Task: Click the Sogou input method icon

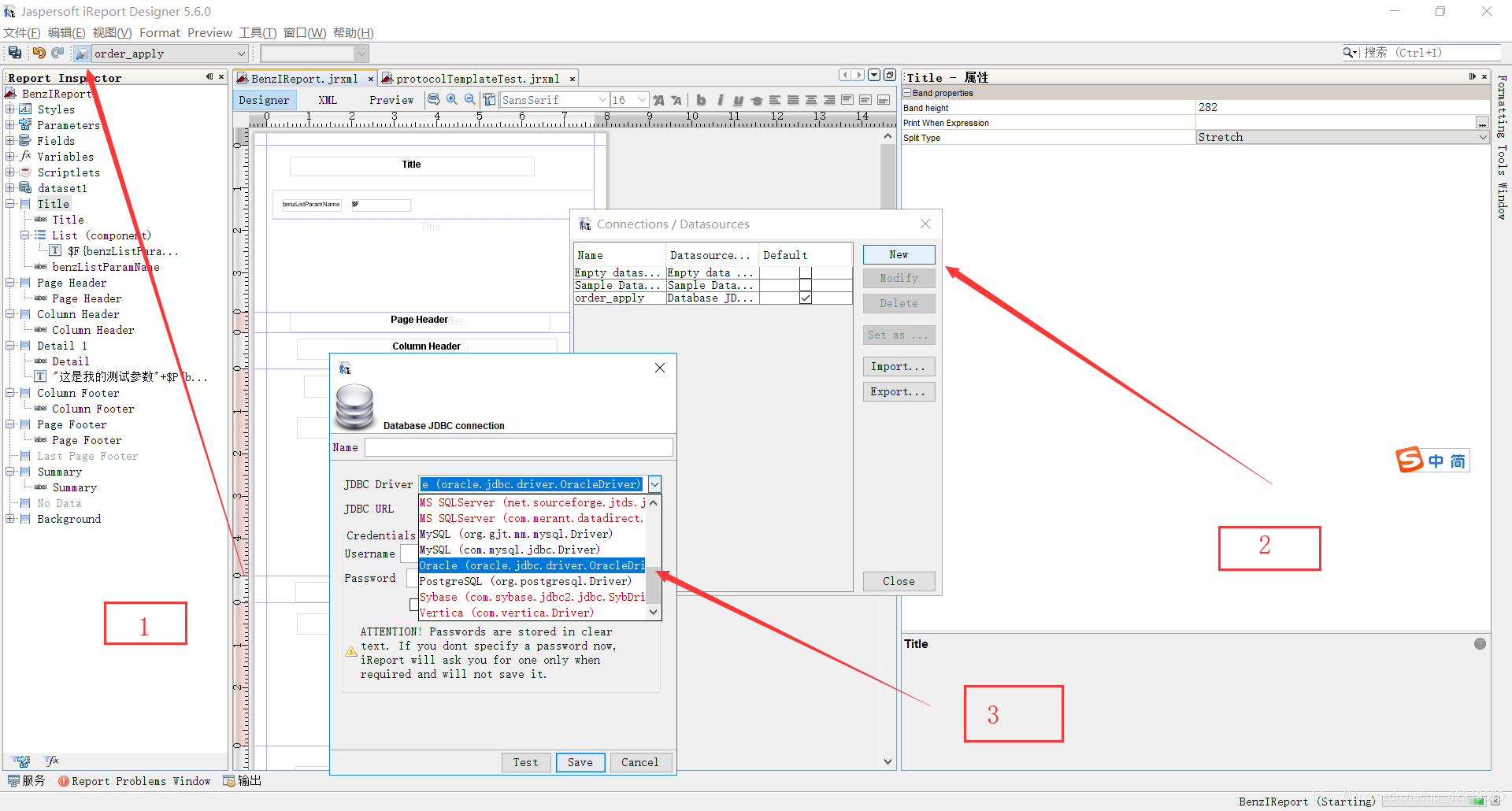Action: [1410, 460]
